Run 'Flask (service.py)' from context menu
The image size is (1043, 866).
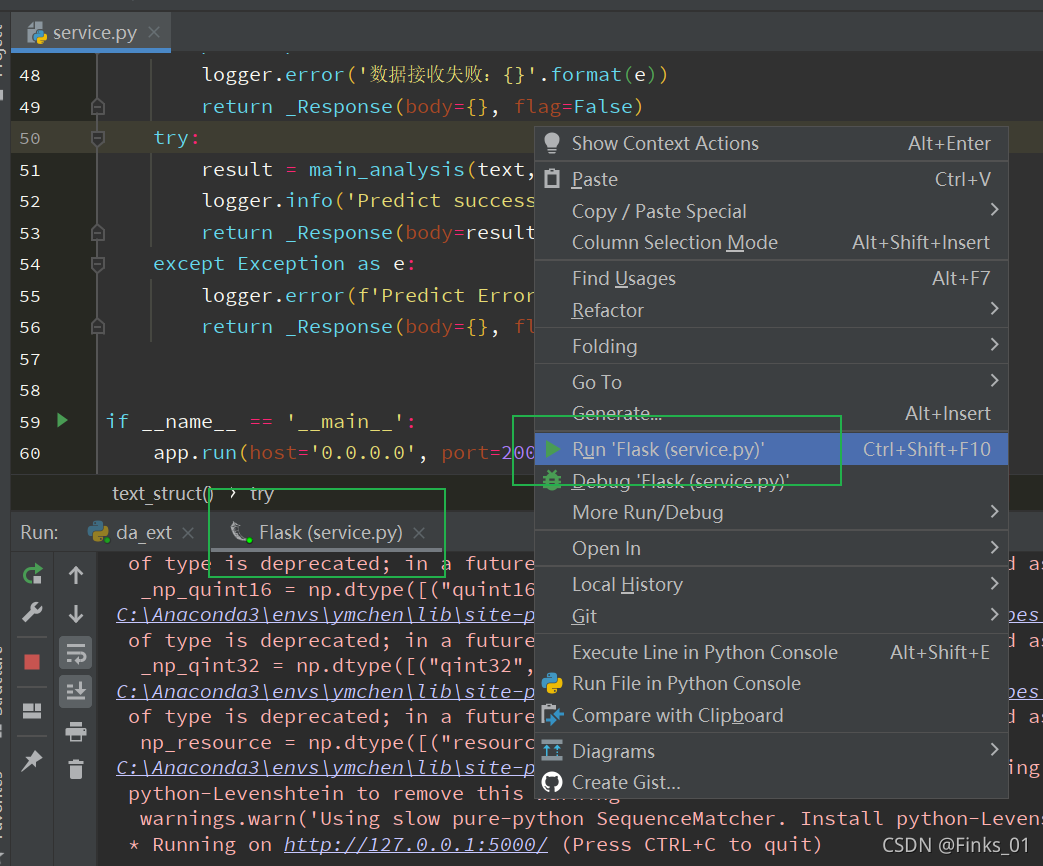tap(772, 450)
